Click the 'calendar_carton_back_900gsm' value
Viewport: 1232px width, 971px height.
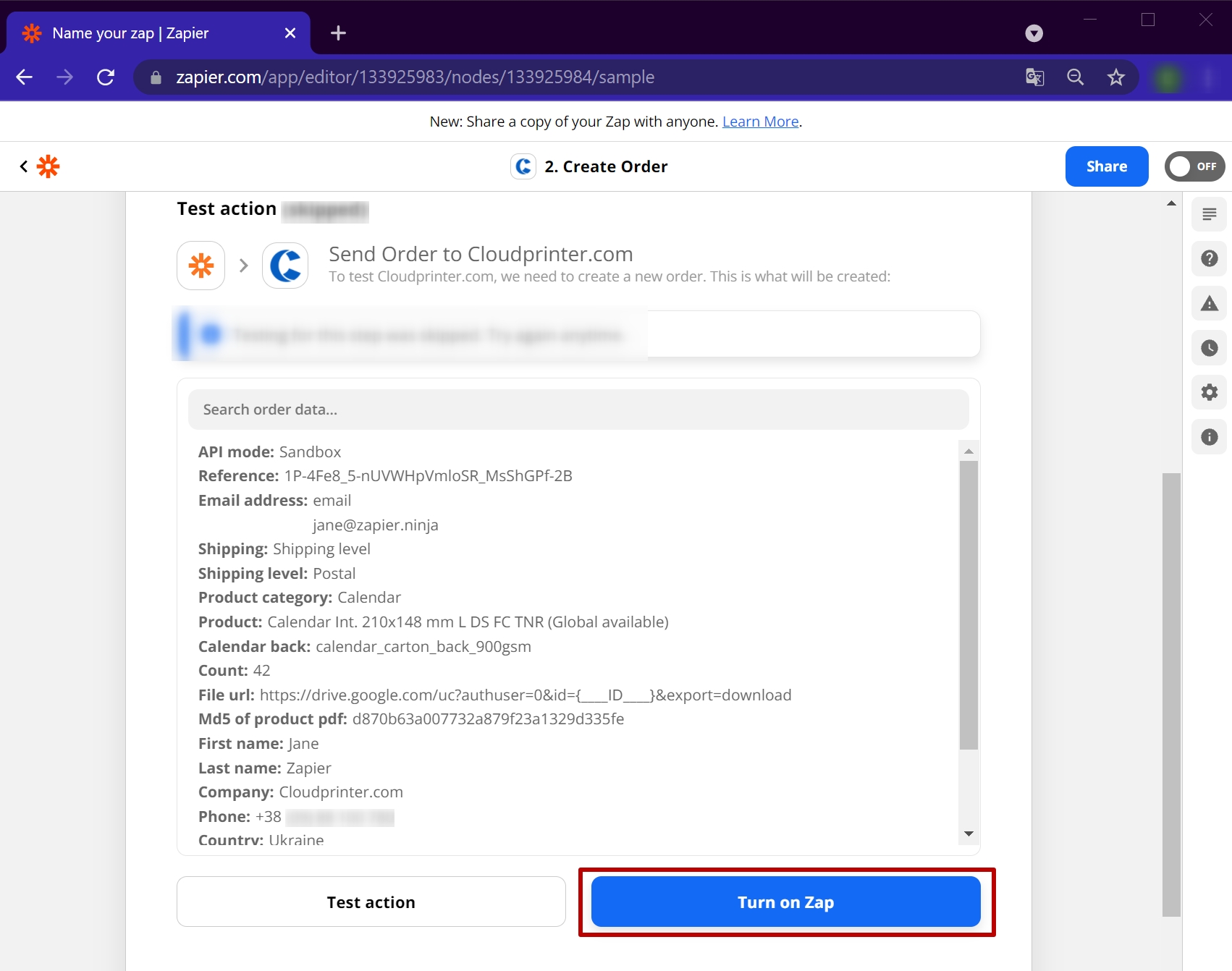[423, 647]
